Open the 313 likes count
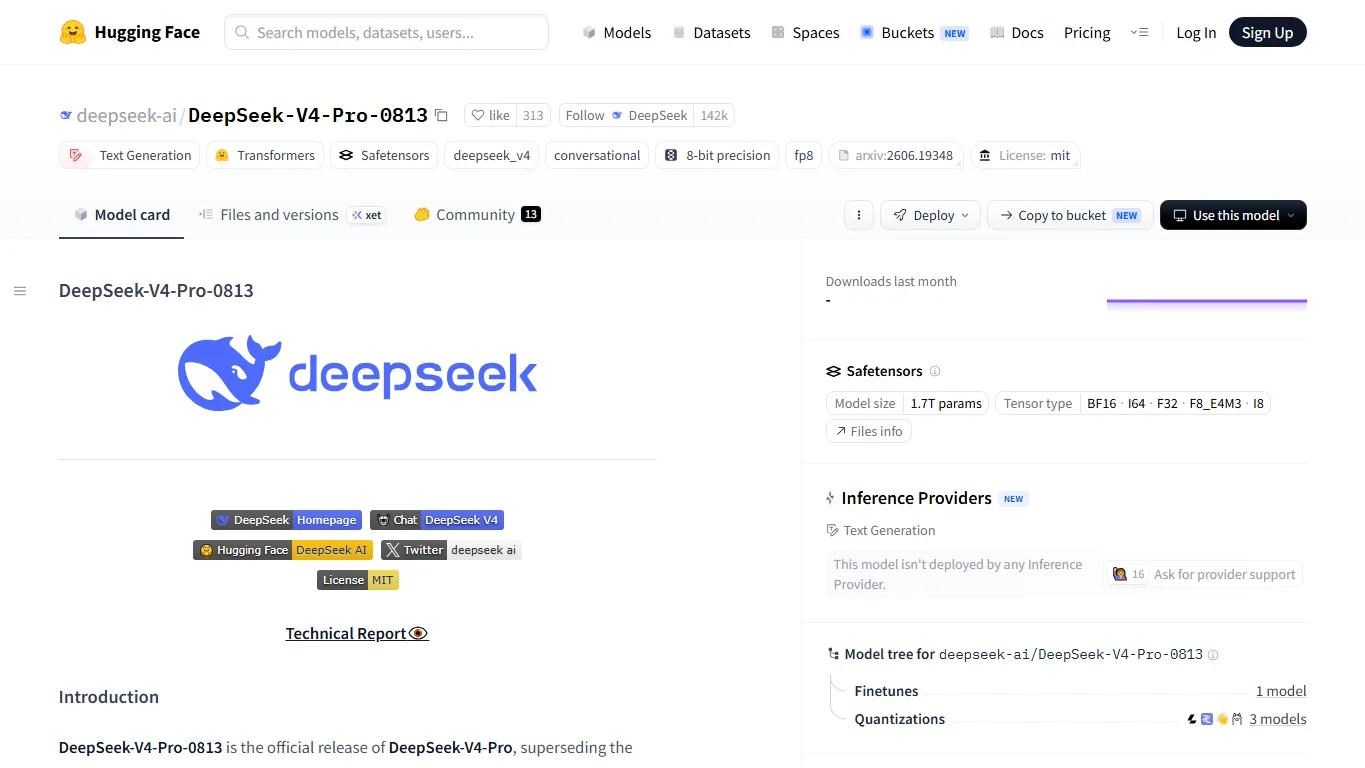 click(533, 115)
